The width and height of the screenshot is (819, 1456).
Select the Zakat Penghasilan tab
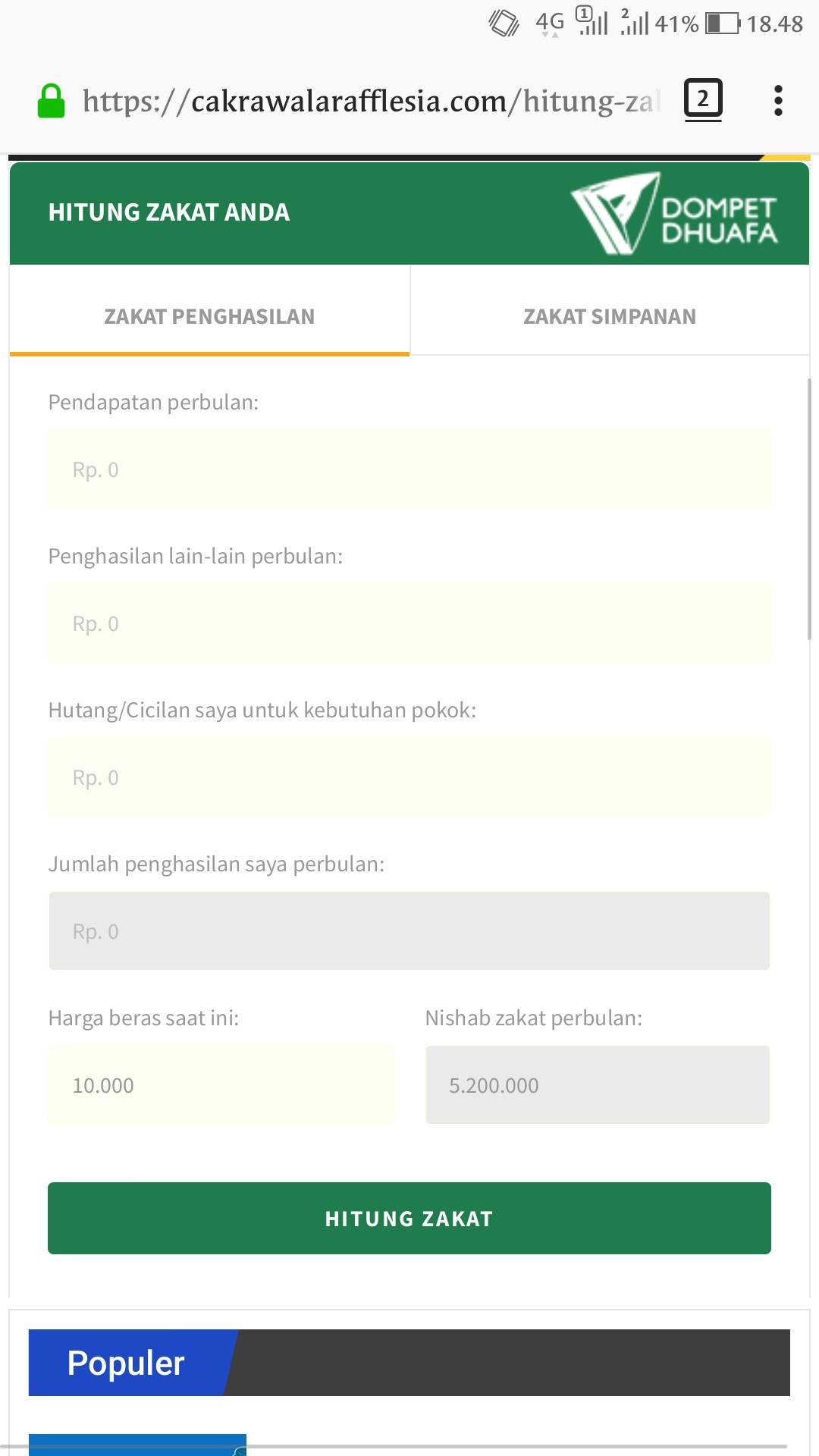pos(209,316)
